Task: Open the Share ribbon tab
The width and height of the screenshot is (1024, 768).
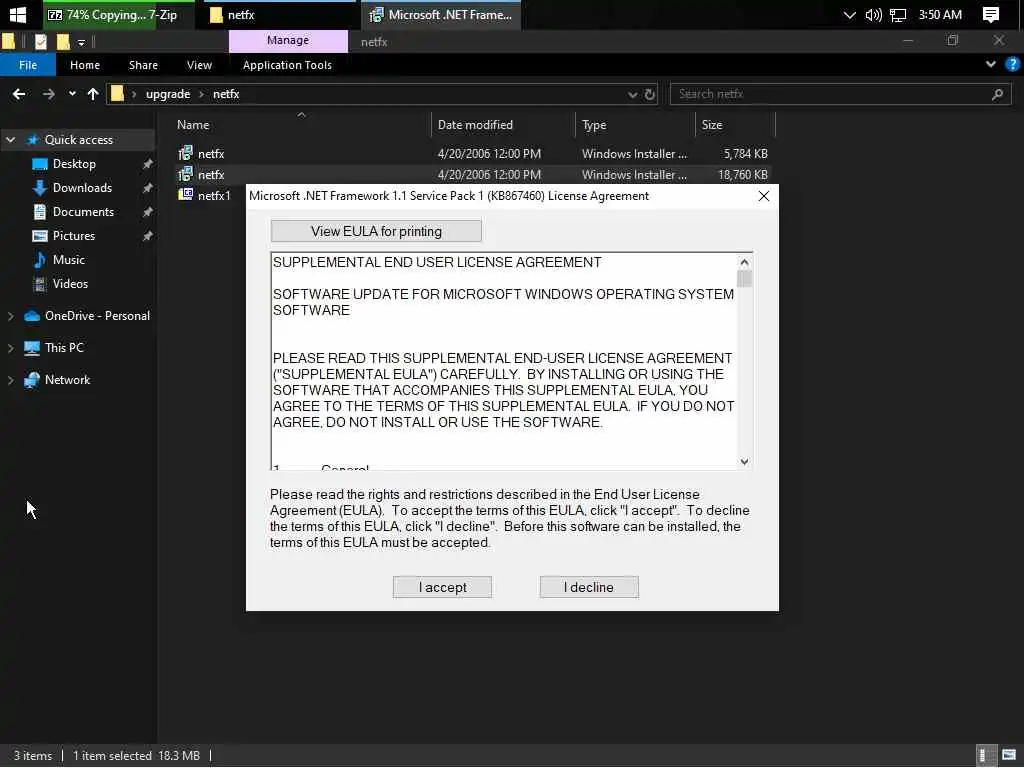Action: (143, 65)
